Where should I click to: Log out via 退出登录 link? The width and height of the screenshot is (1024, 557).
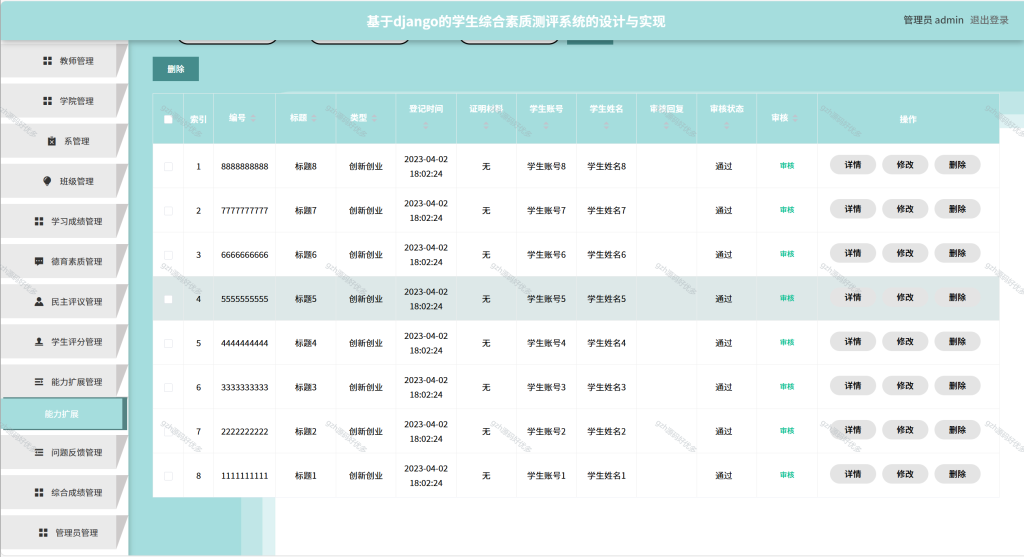(989, 20)
